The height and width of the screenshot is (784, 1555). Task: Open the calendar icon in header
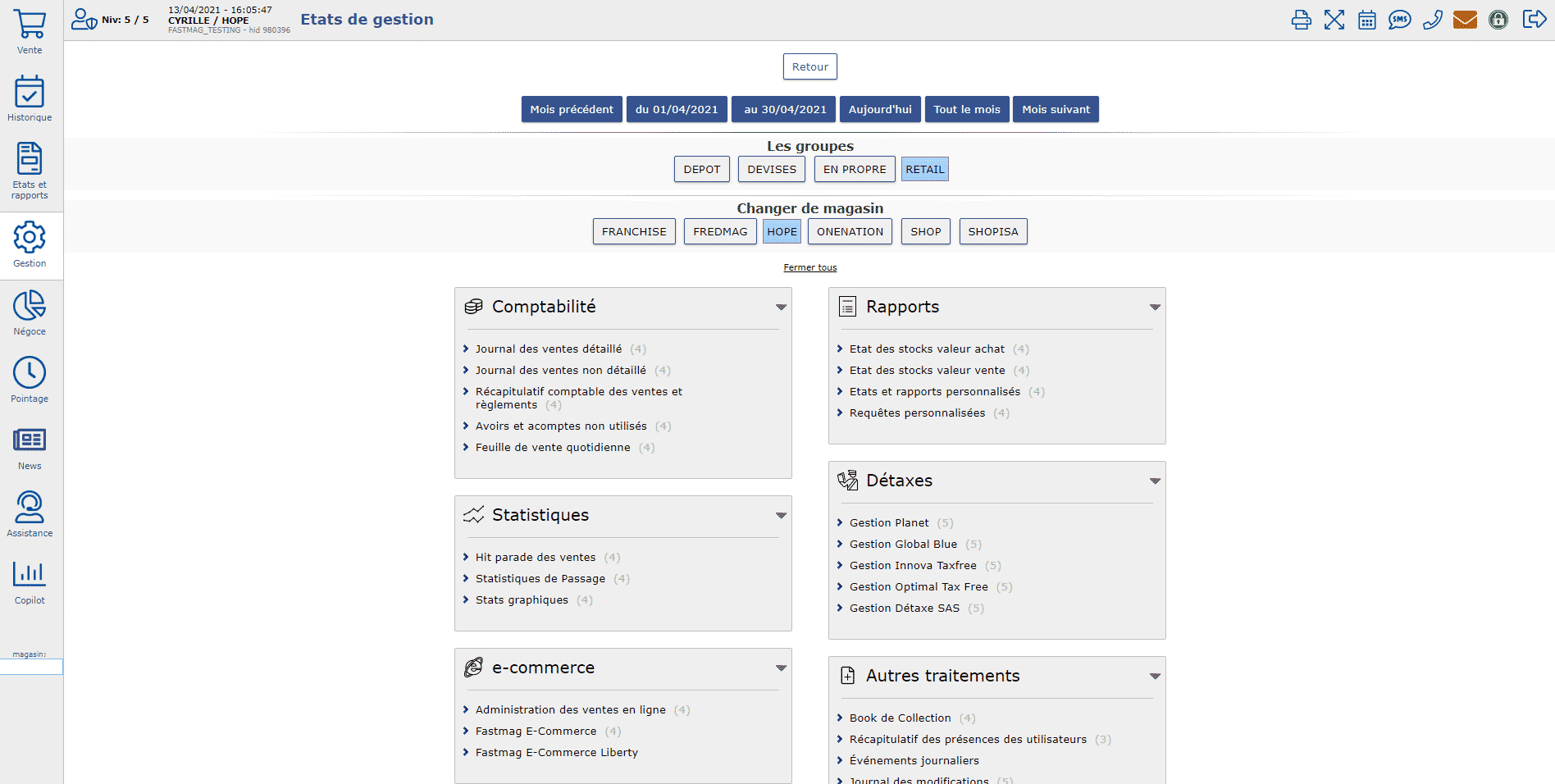[x=1366, y=20]
